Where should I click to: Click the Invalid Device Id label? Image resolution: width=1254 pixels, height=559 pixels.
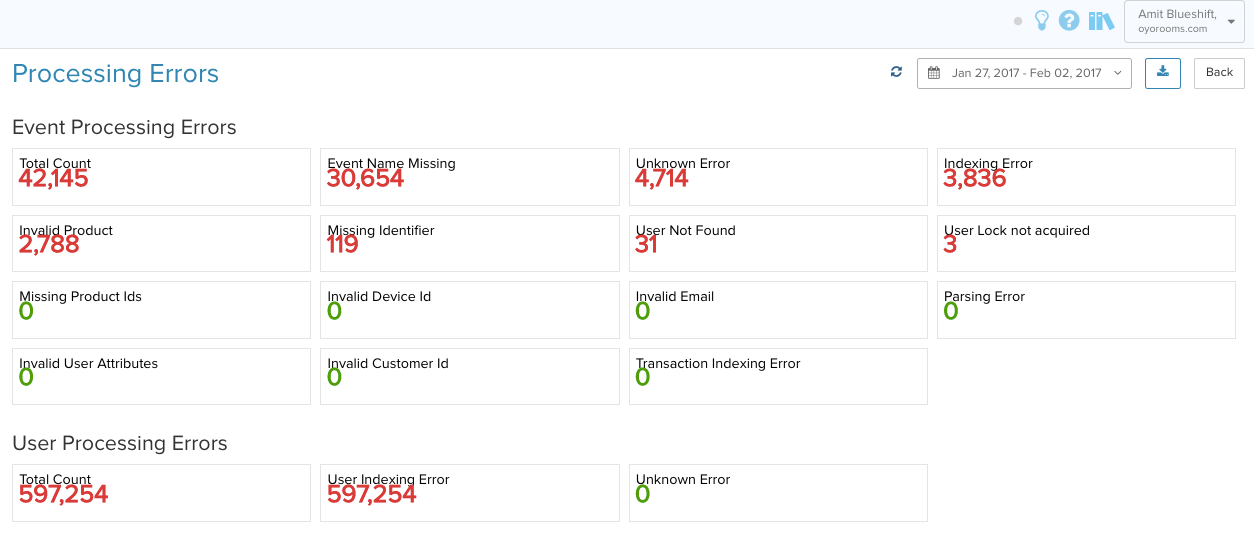pyautogui.click(x=379, y=297)
